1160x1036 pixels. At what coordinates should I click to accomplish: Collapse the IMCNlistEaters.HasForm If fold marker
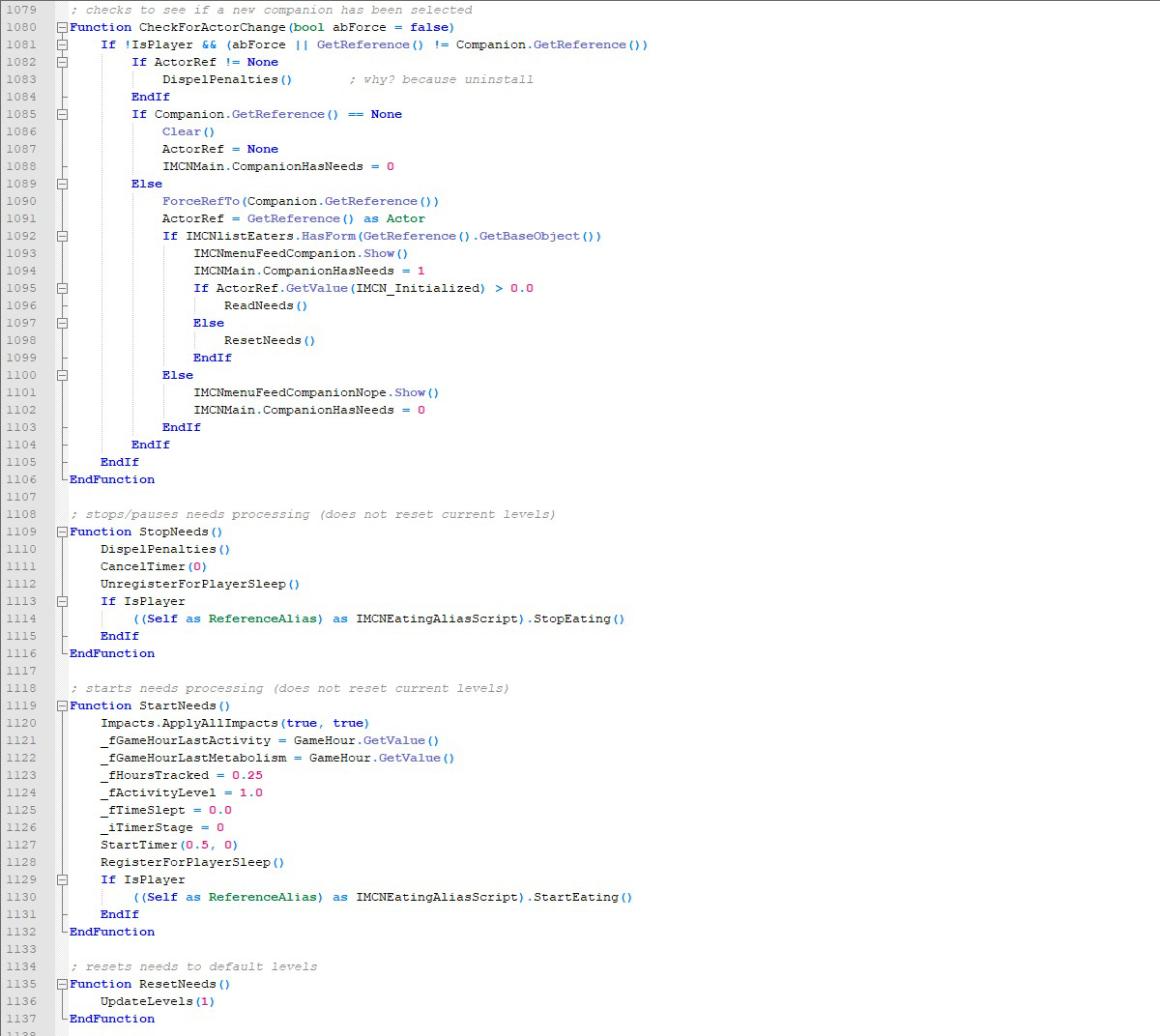click(62, 236)
